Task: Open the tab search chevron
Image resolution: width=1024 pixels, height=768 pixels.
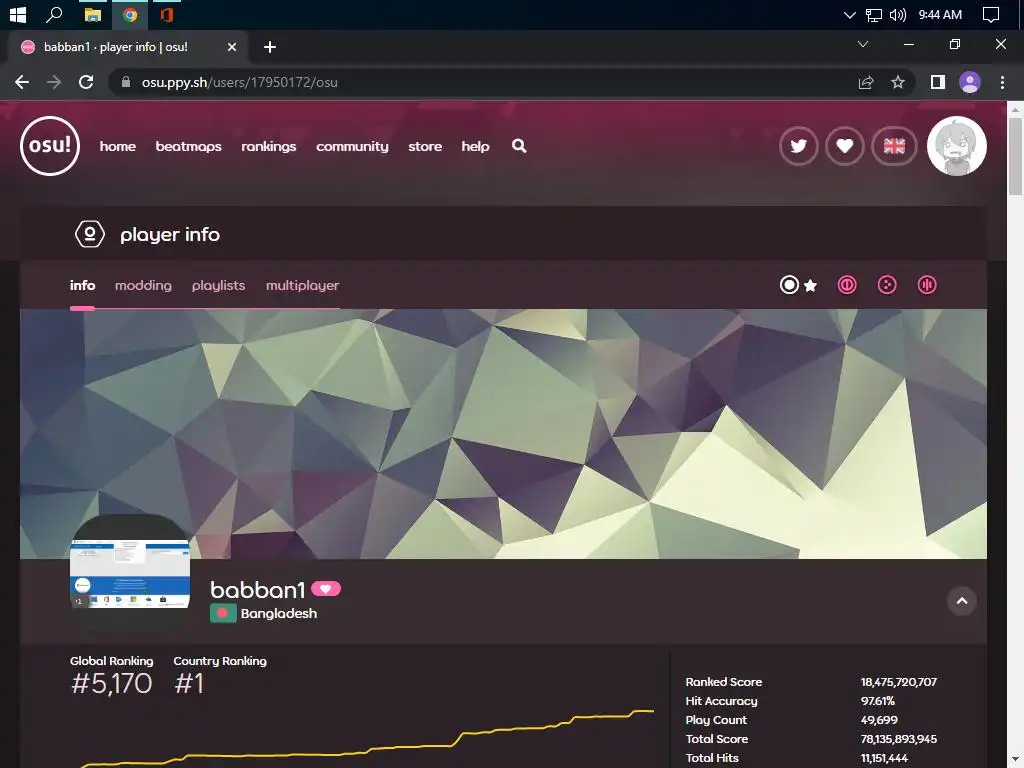Action: 863,44
